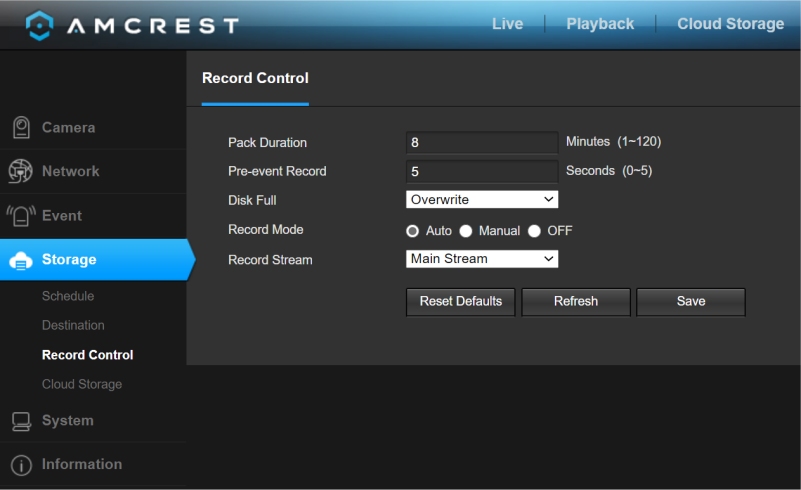The image size is (801, 490).
Task: Click the Amcrest hexagon logo icon
Action: tap(39, 25)
